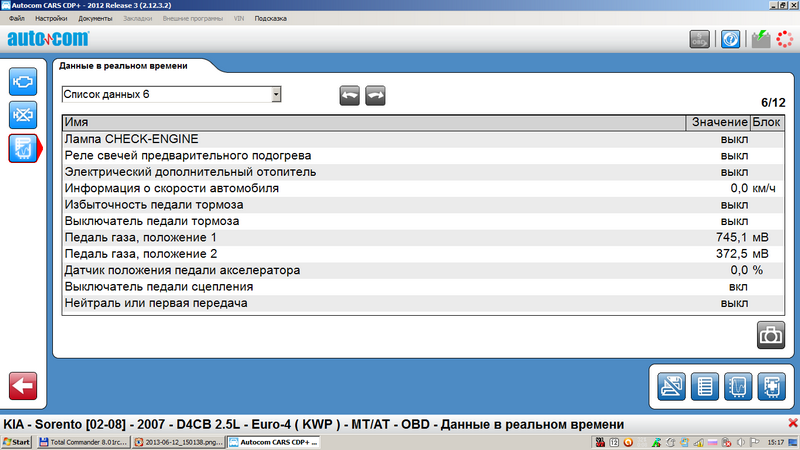Select Реле свечей предварительного подогрева row

423,156
